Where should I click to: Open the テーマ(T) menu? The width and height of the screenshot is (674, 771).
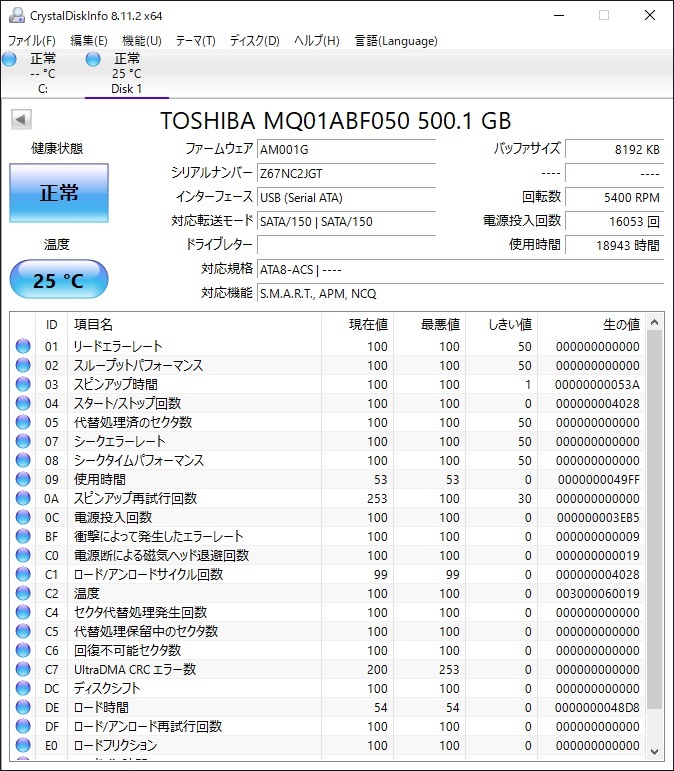tap(195, 41)
